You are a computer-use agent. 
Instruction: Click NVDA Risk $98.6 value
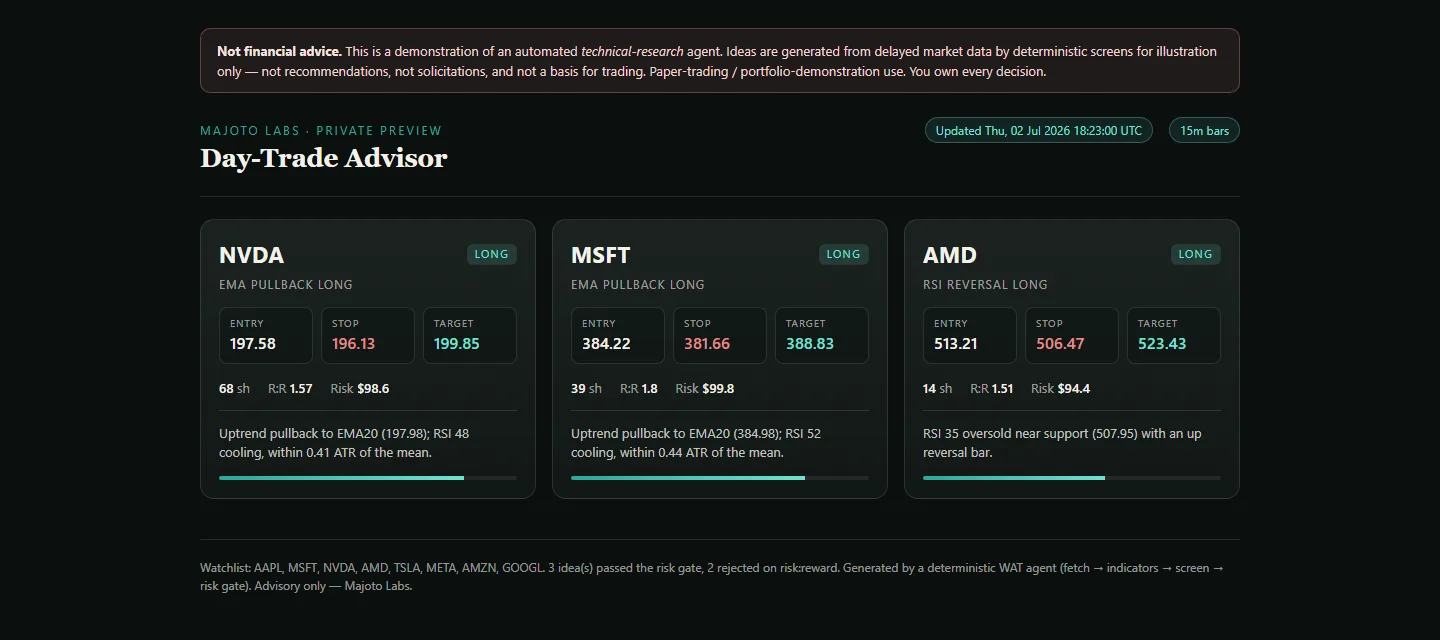(359, 388)
